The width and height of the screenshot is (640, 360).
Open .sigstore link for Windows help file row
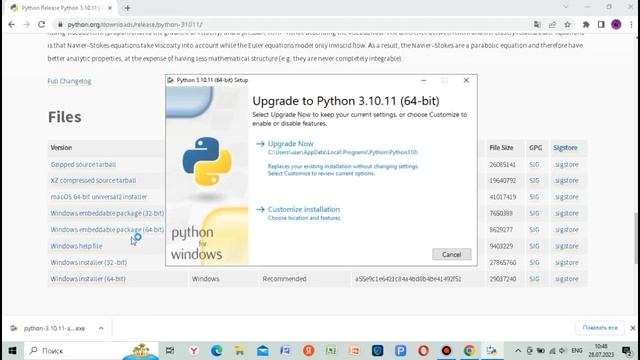coord(566,246)
